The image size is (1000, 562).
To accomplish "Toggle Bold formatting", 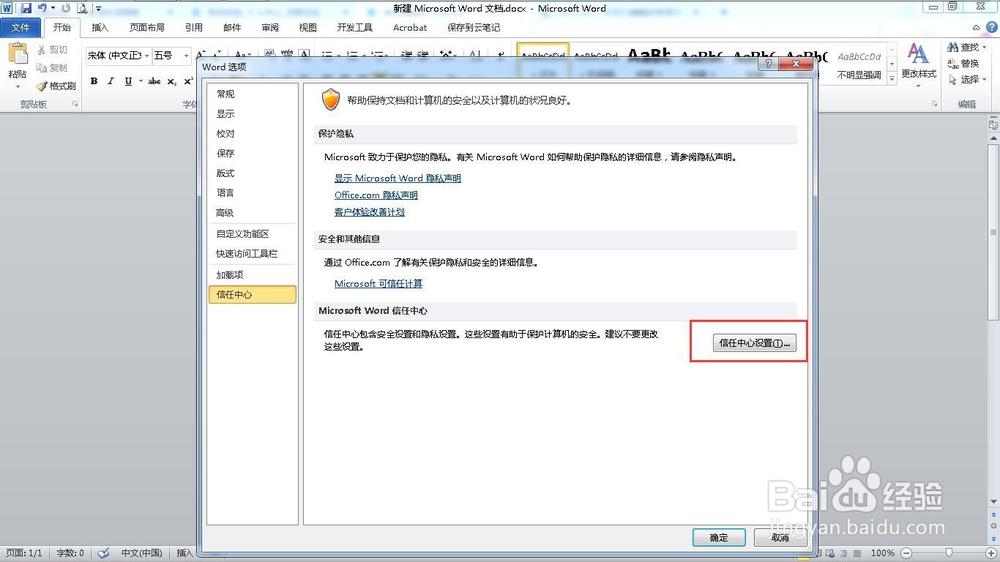I will pos(94,81).
